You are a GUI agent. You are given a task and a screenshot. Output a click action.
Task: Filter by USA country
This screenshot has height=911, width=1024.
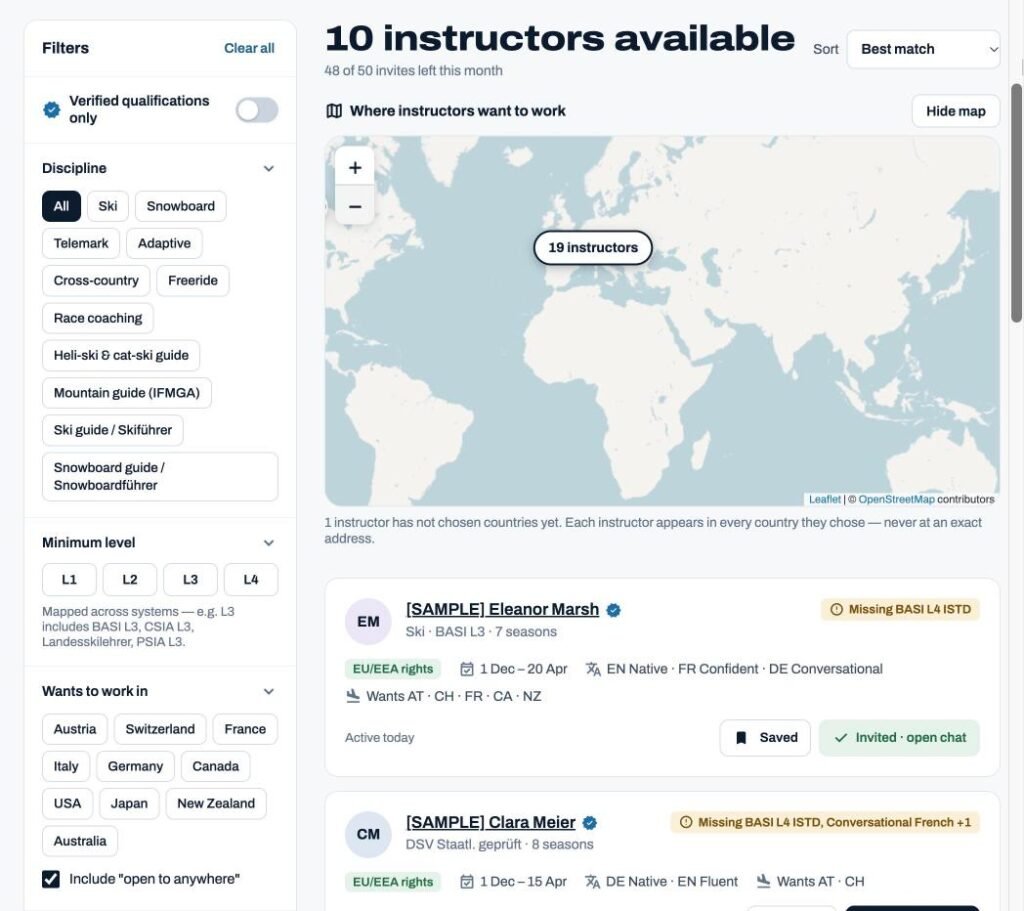67,804
